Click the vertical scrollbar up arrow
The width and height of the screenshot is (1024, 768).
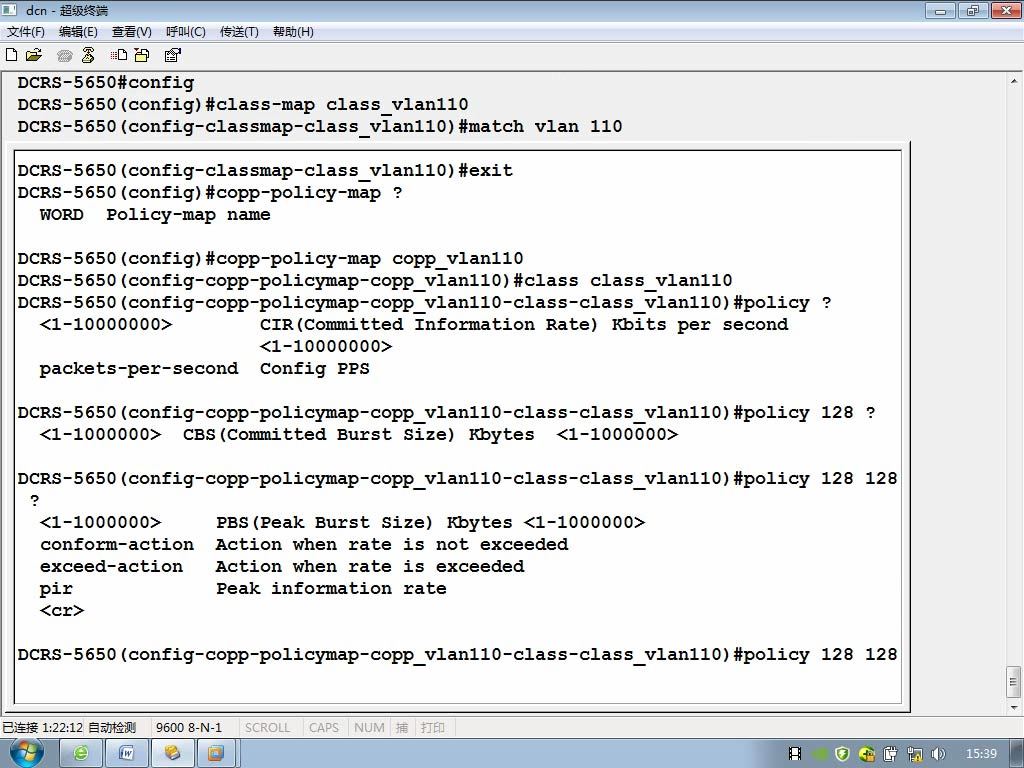1014,82
